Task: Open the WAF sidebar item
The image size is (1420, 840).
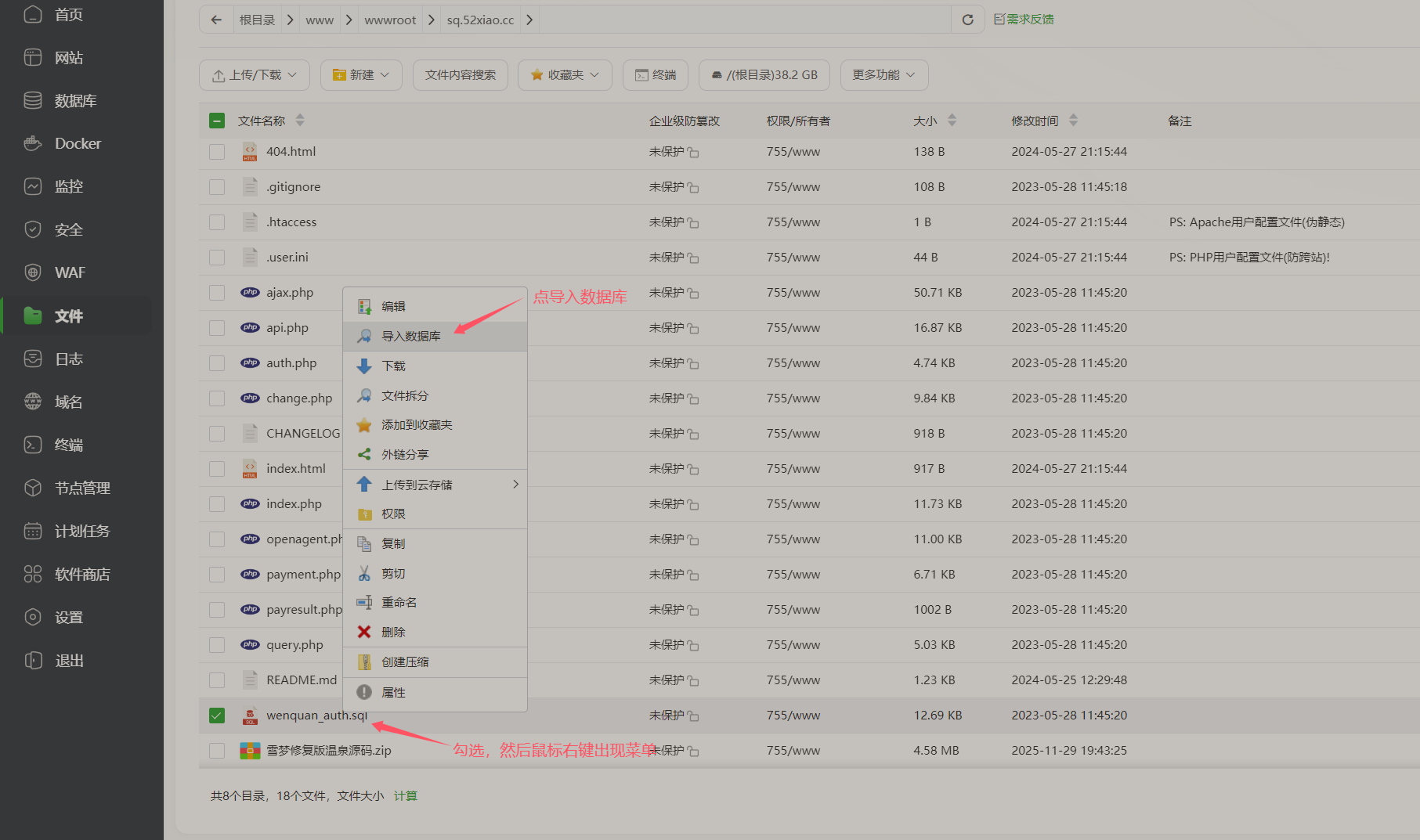Action: coord(70,272)
